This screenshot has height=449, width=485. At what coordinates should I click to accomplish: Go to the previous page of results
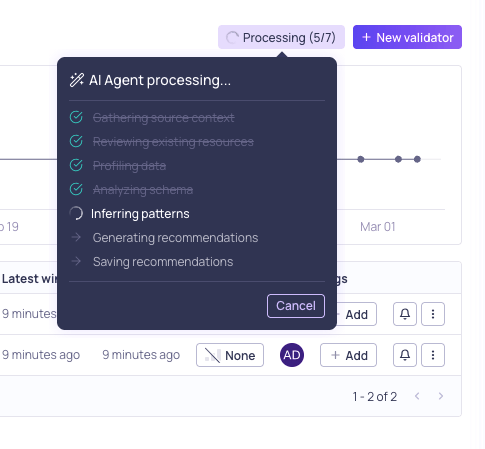point(417,396)
